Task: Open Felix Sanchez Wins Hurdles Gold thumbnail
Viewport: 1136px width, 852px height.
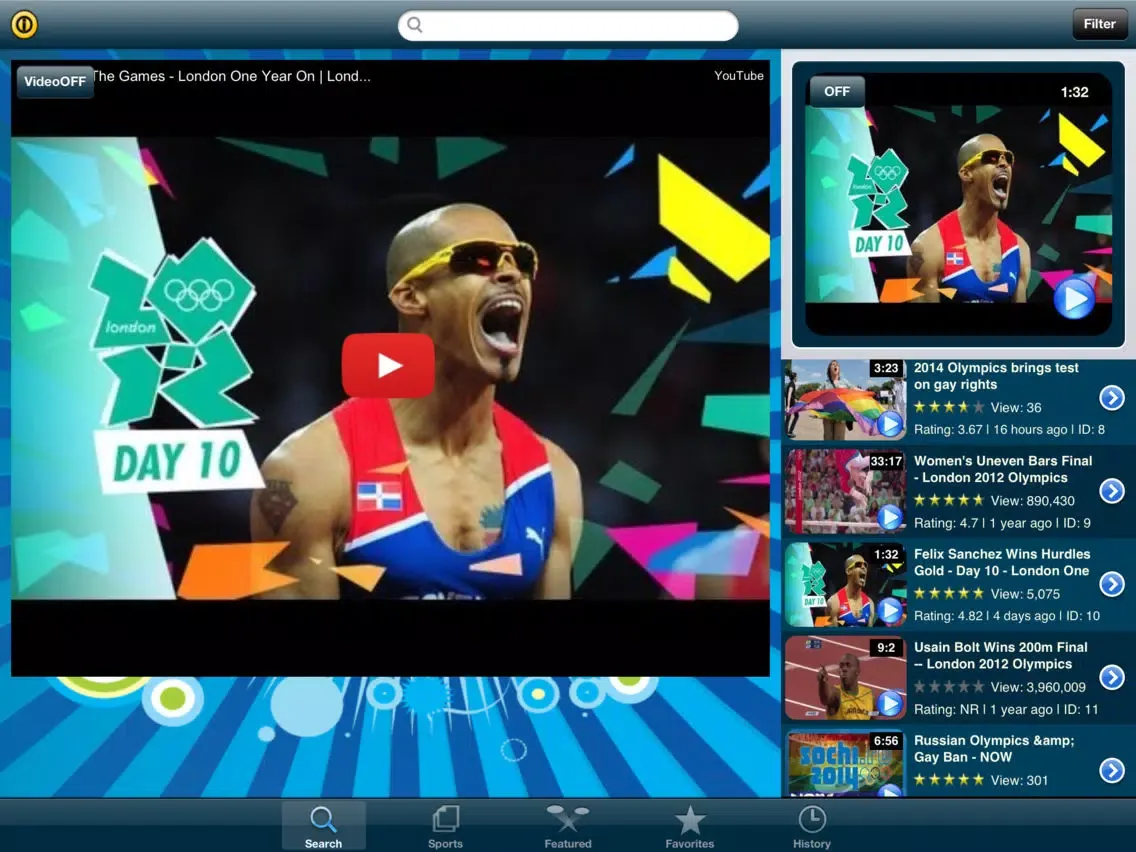Action: (x=845, y=585)
